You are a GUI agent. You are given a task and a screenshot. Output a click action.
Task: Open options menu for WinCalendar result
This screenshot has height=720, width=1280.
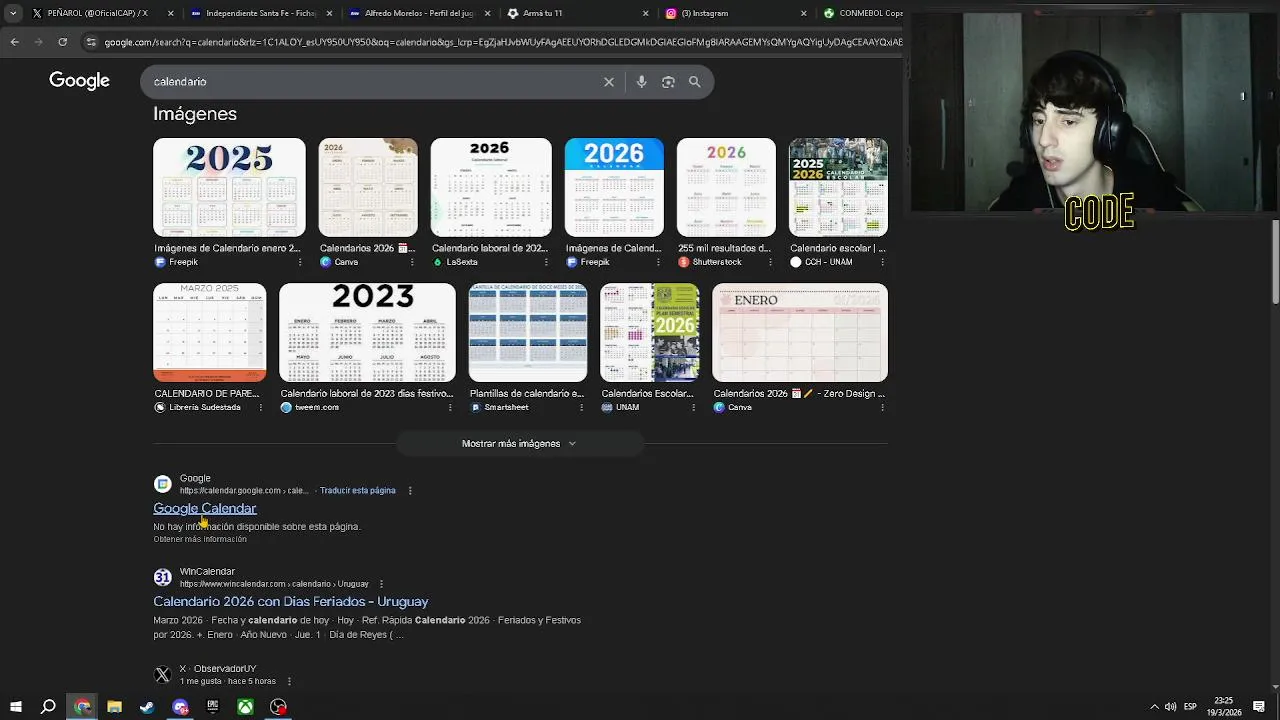[x=381, y=584]
